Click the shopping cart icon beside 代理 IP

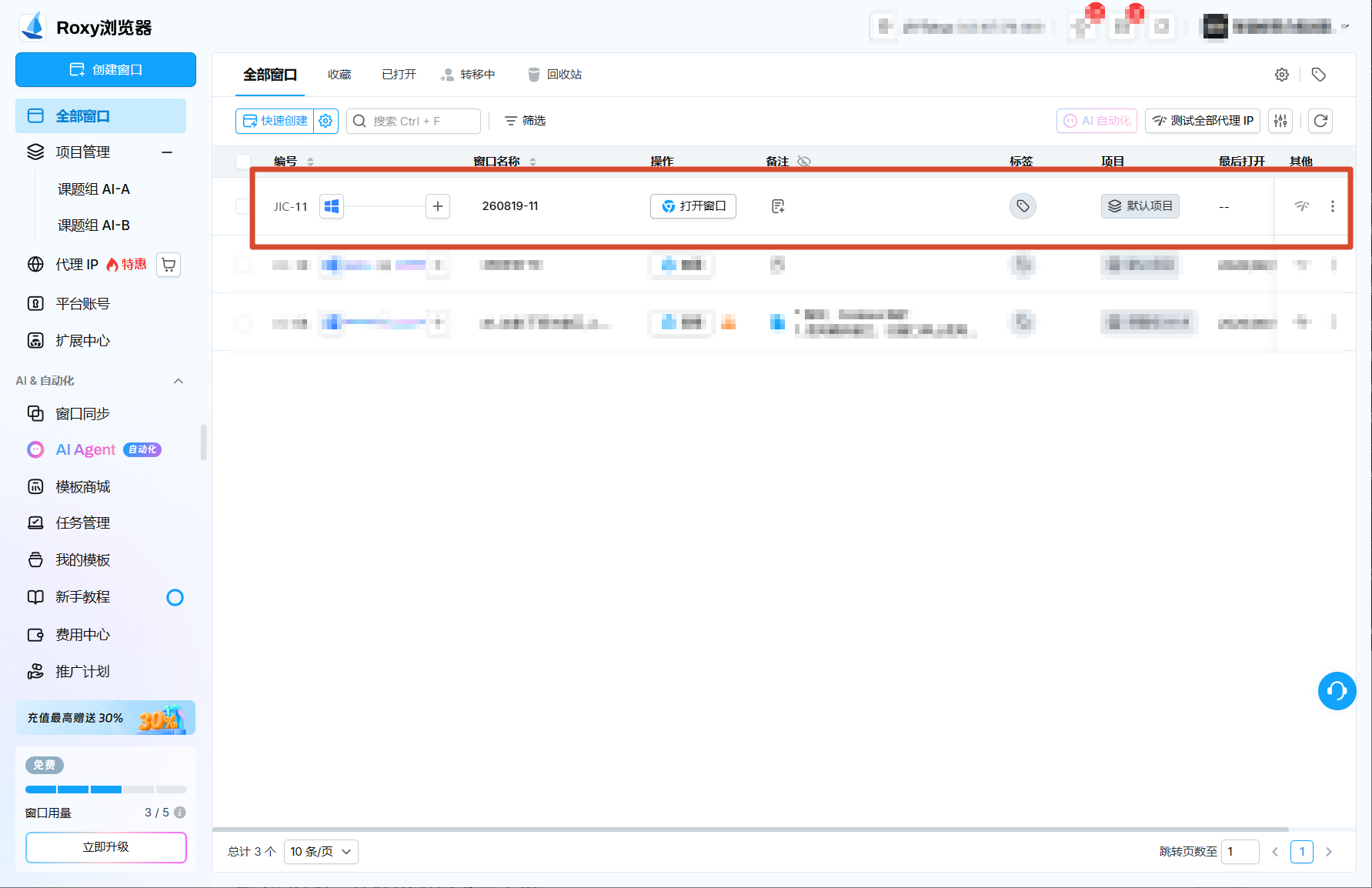click(x=169, y=265)
